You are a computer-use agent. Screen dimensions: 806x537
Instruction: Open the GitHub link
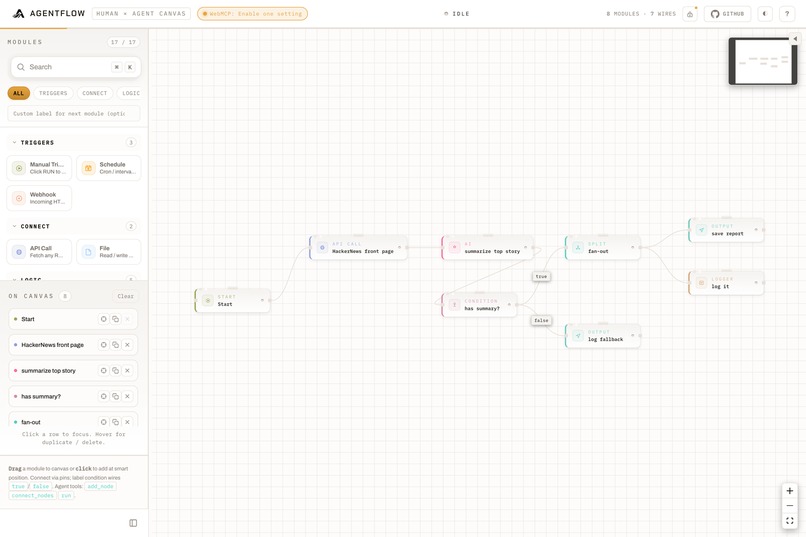pos(727,14)
